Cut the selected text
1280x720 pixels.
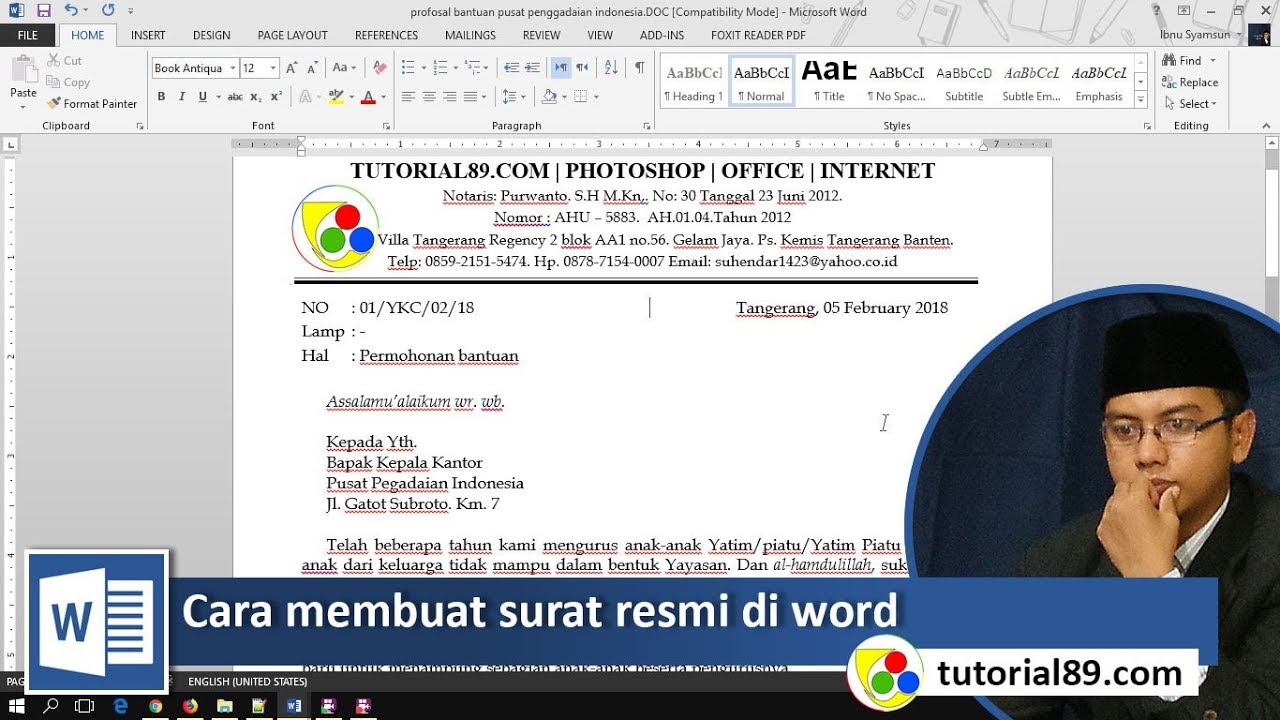point(64,61)
